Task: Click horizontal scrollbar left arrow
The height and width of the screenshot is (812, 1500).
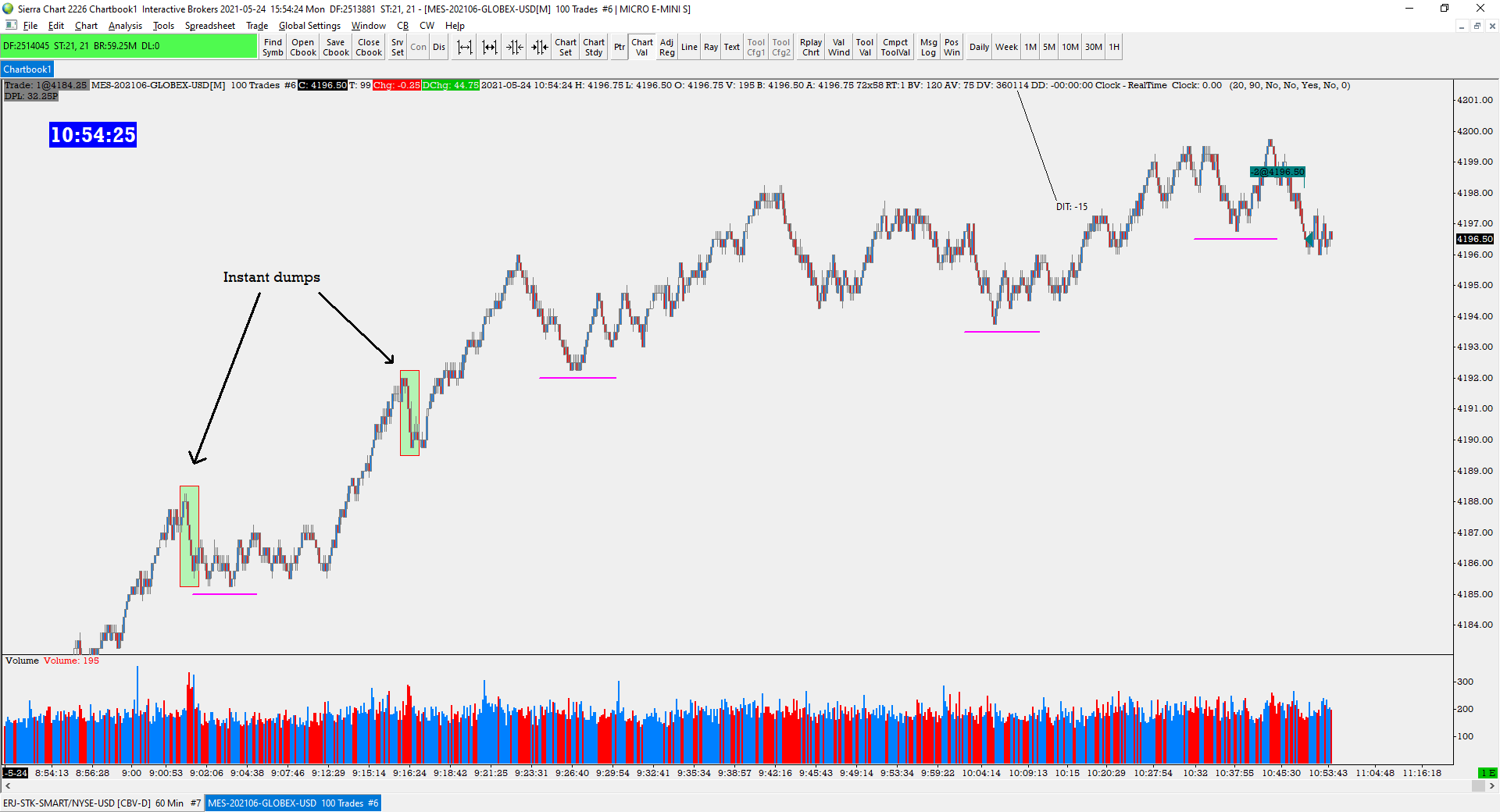Action: click(x=7, y=786)
